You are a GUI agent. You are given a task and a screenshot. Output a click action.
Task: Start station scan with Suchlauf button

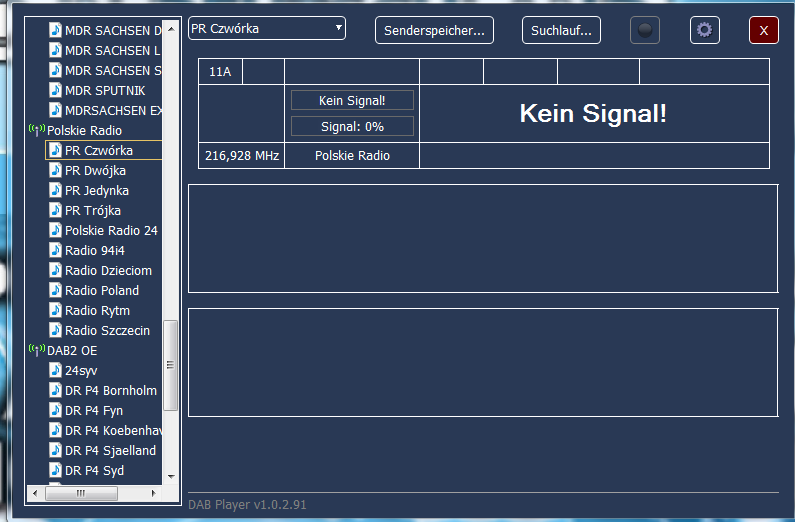click(561, 31)
